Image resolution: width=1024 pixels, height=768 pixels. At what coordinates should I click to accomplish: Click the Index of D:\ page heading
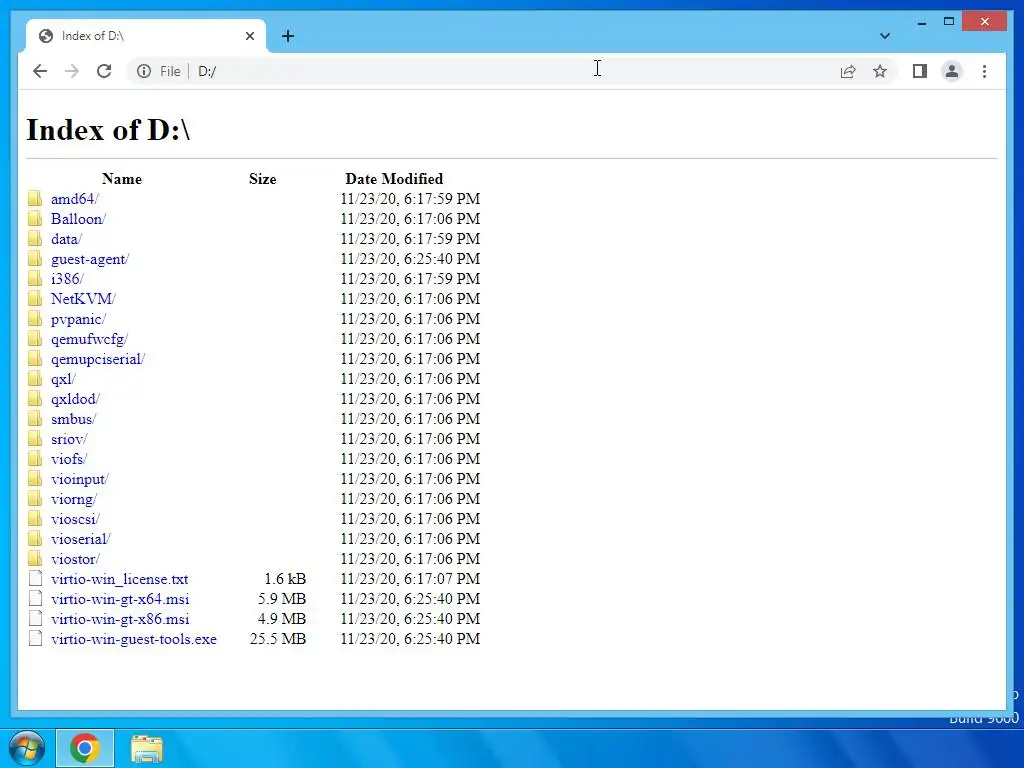pyautogui.click(x=108, y=129)
